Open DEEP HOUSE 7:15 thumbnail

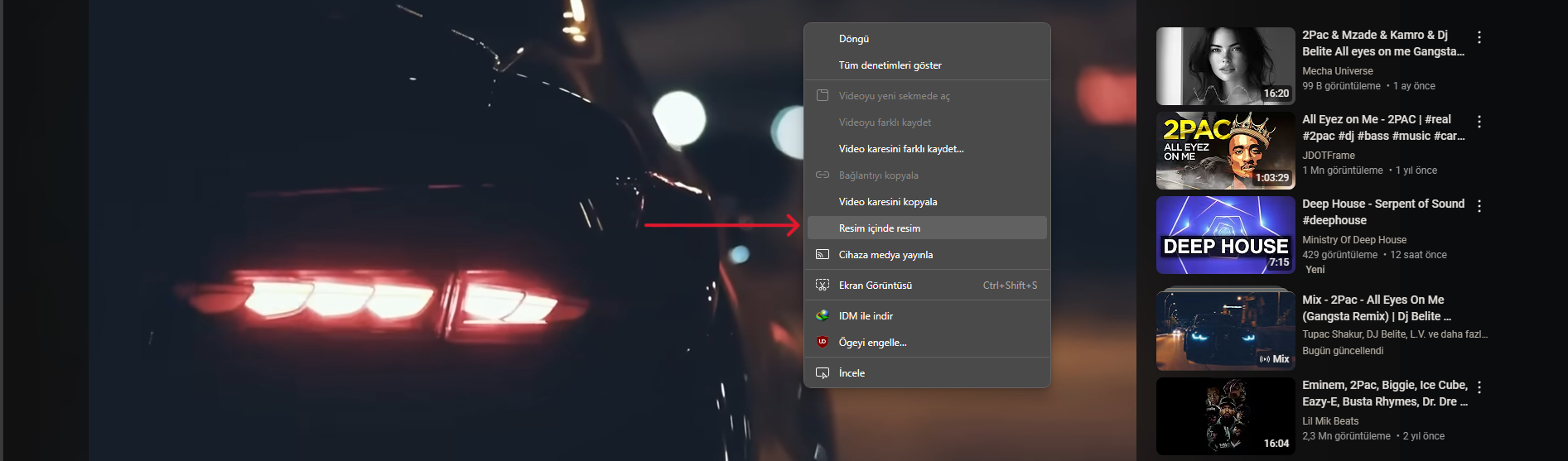click(x=1226, y=235)
